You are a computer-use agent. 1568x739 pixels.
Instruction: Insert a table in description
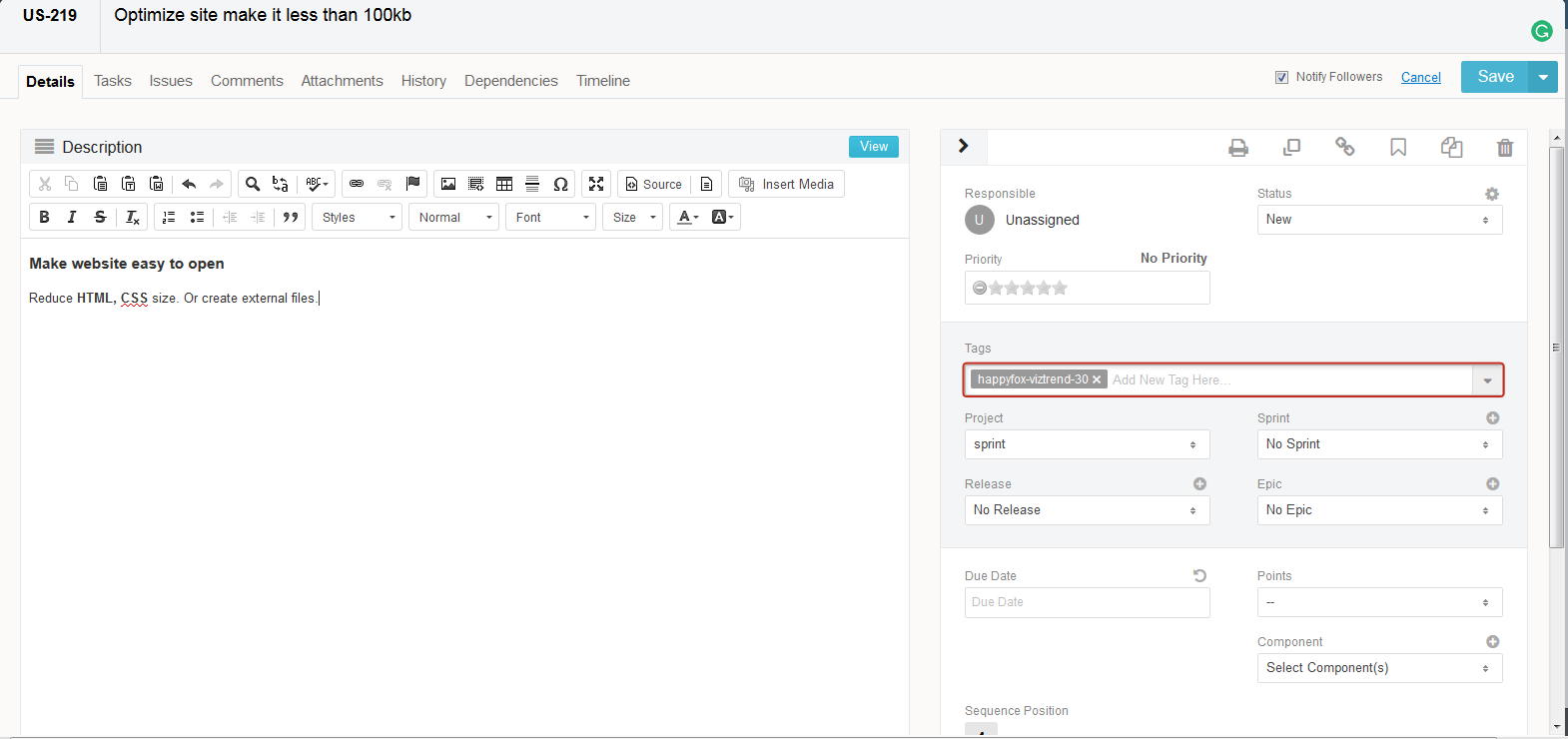504,184
